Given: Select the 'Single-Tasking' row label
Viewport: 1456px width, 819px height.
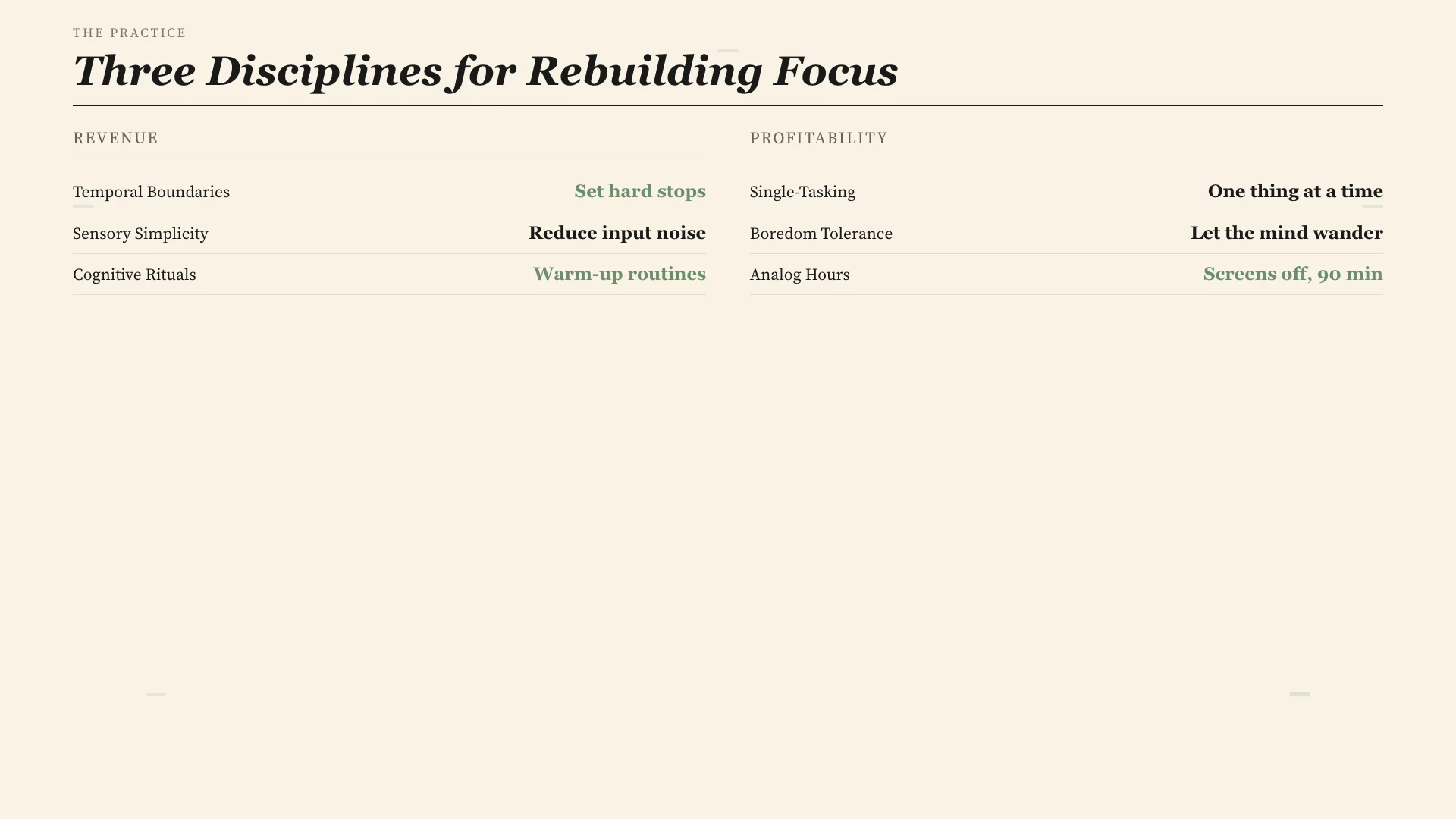Looking at the screenshot, I should [x=802, y=192].
